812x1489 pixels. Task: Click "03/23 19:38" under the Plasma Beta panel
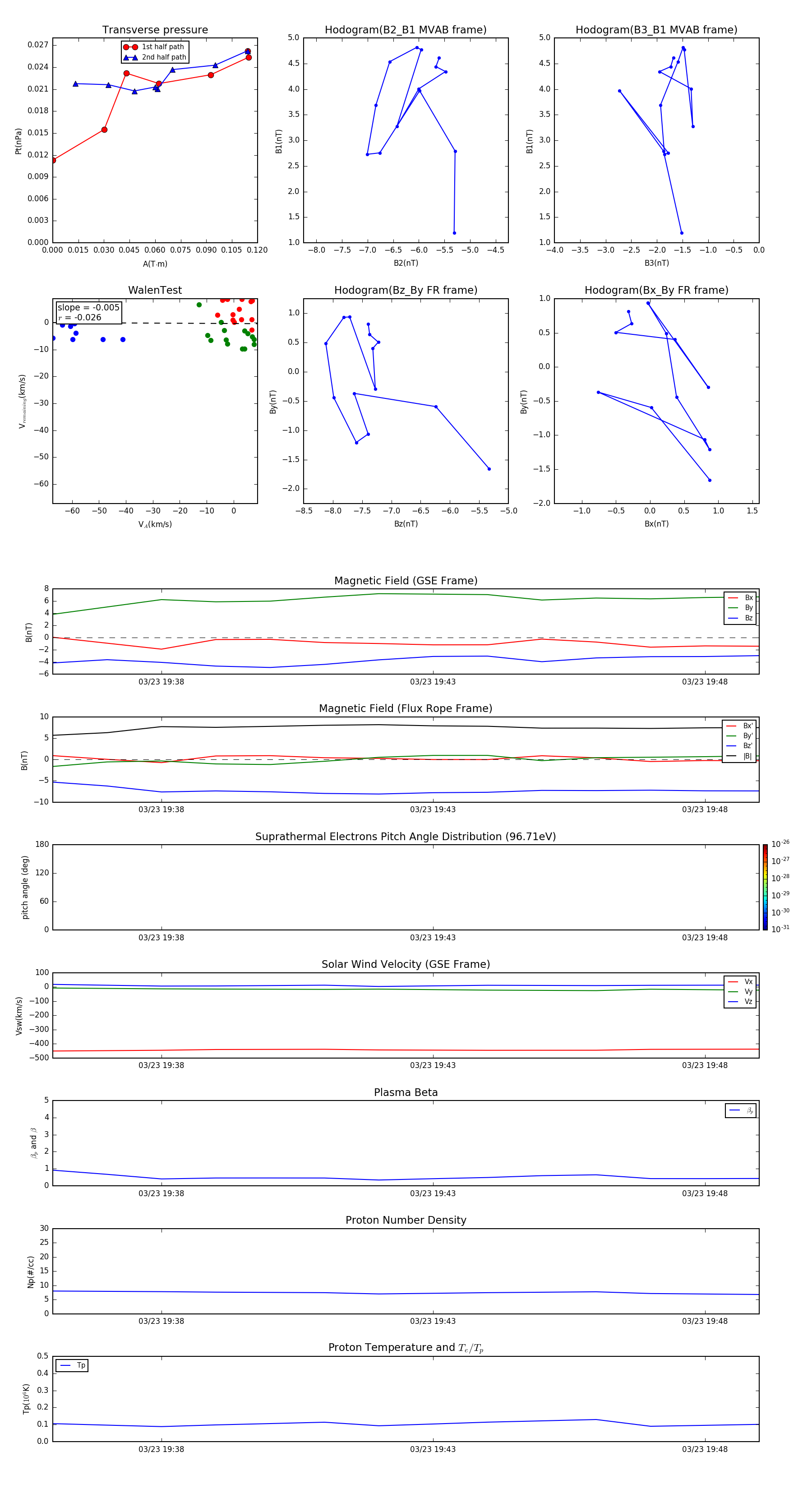[x=161, y=1193]
